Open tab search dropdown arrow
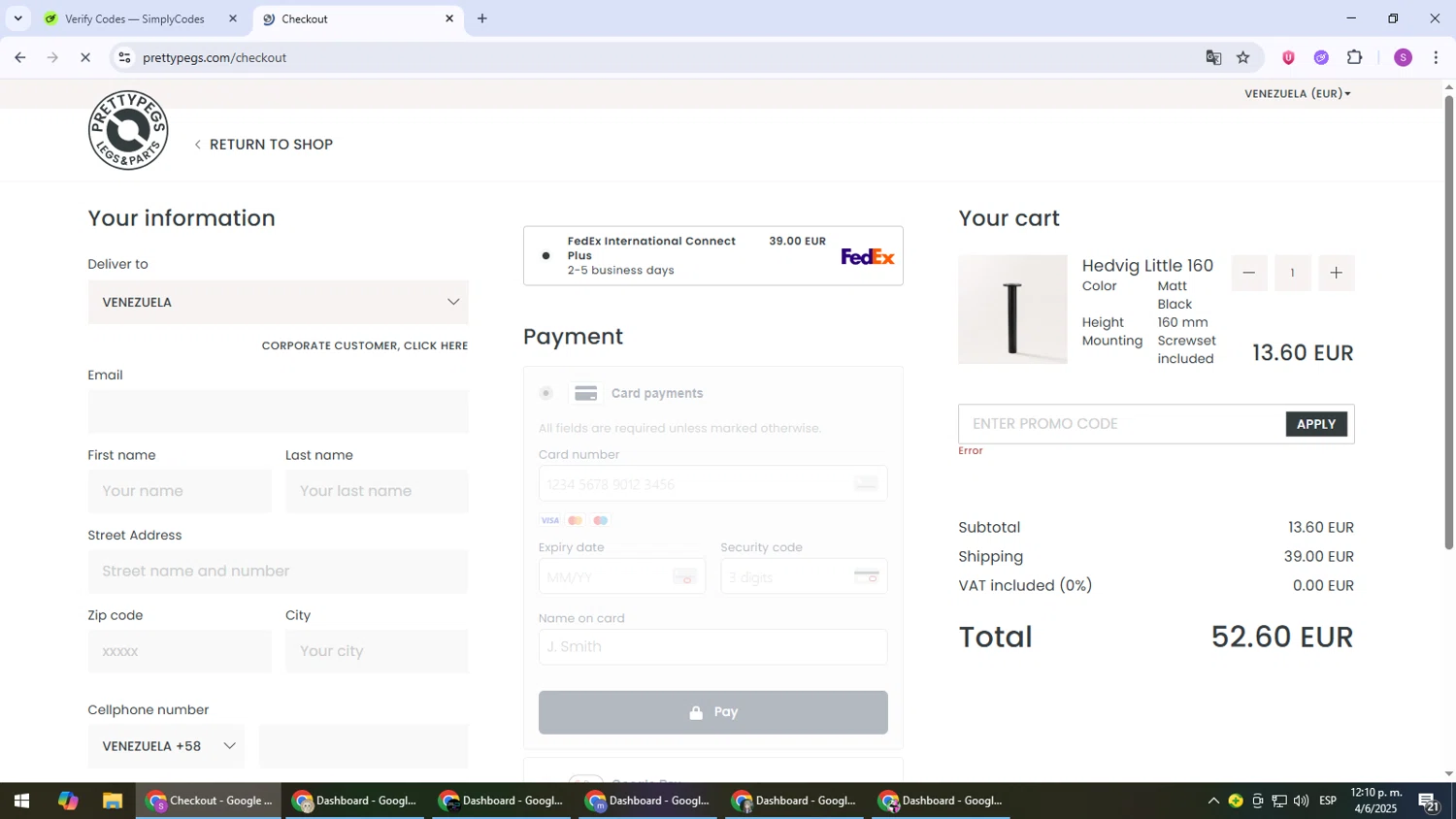The width and height of the screenshot is (1456, 819). pos(17,18)
